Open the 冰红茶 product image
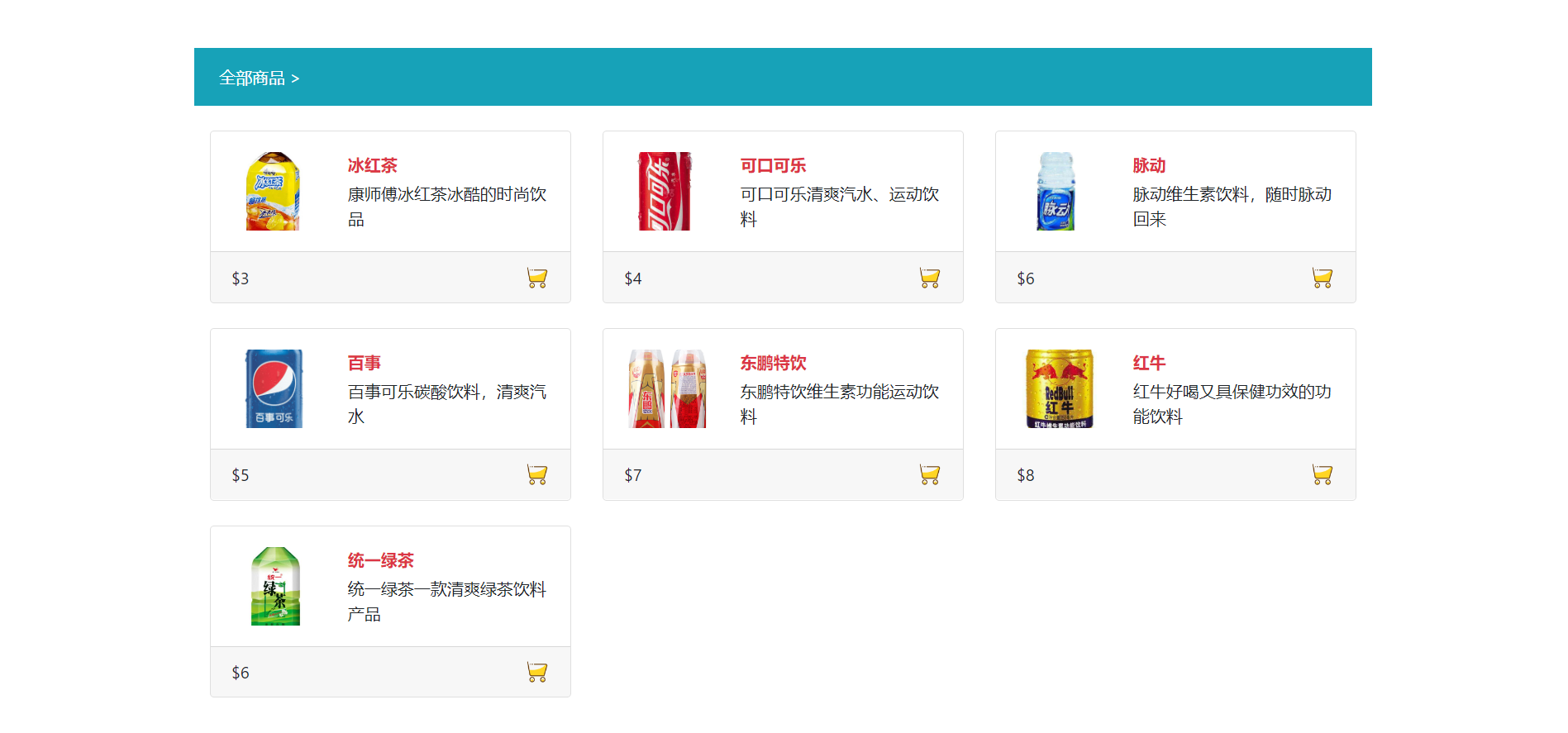The image size is (1568, 733). point(274,191)
